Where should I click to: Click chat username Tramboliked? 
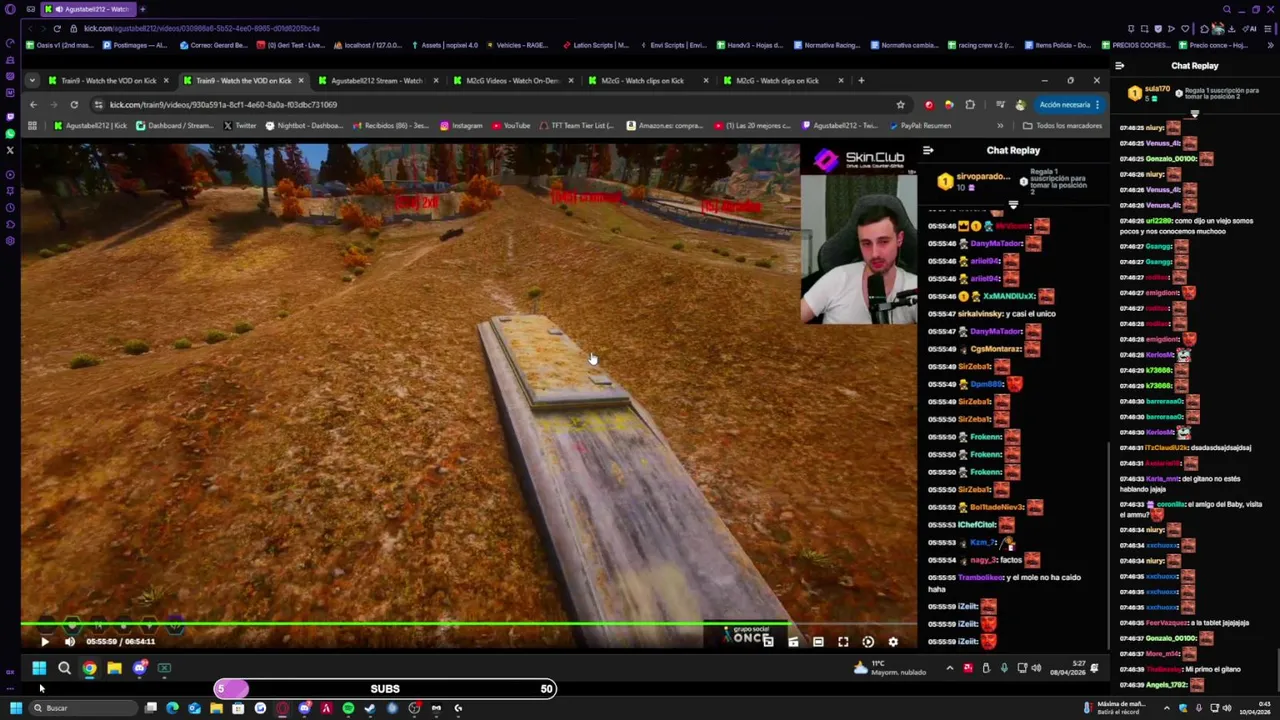coord(980,577)
